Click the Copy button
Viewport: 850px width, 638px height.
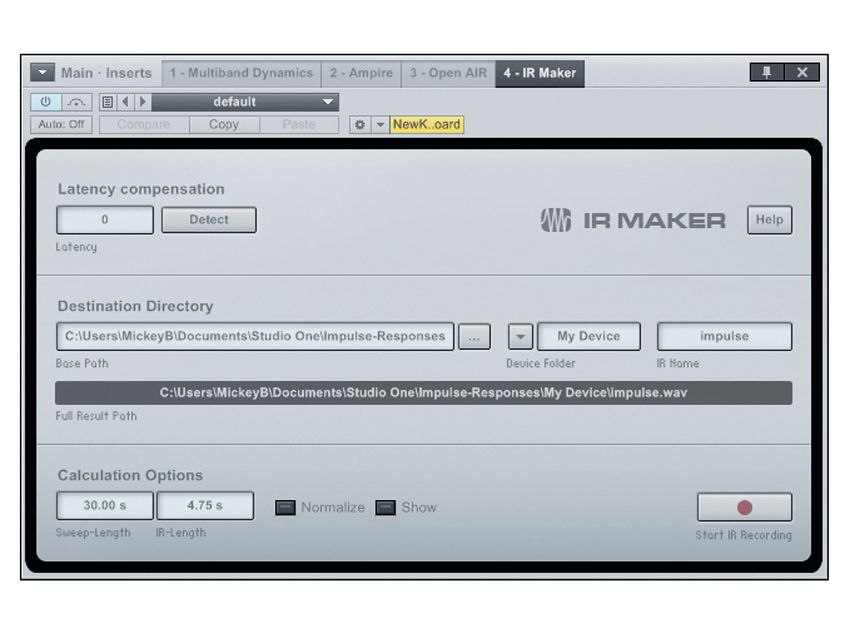pyautogui.click(x=224, y=125)
